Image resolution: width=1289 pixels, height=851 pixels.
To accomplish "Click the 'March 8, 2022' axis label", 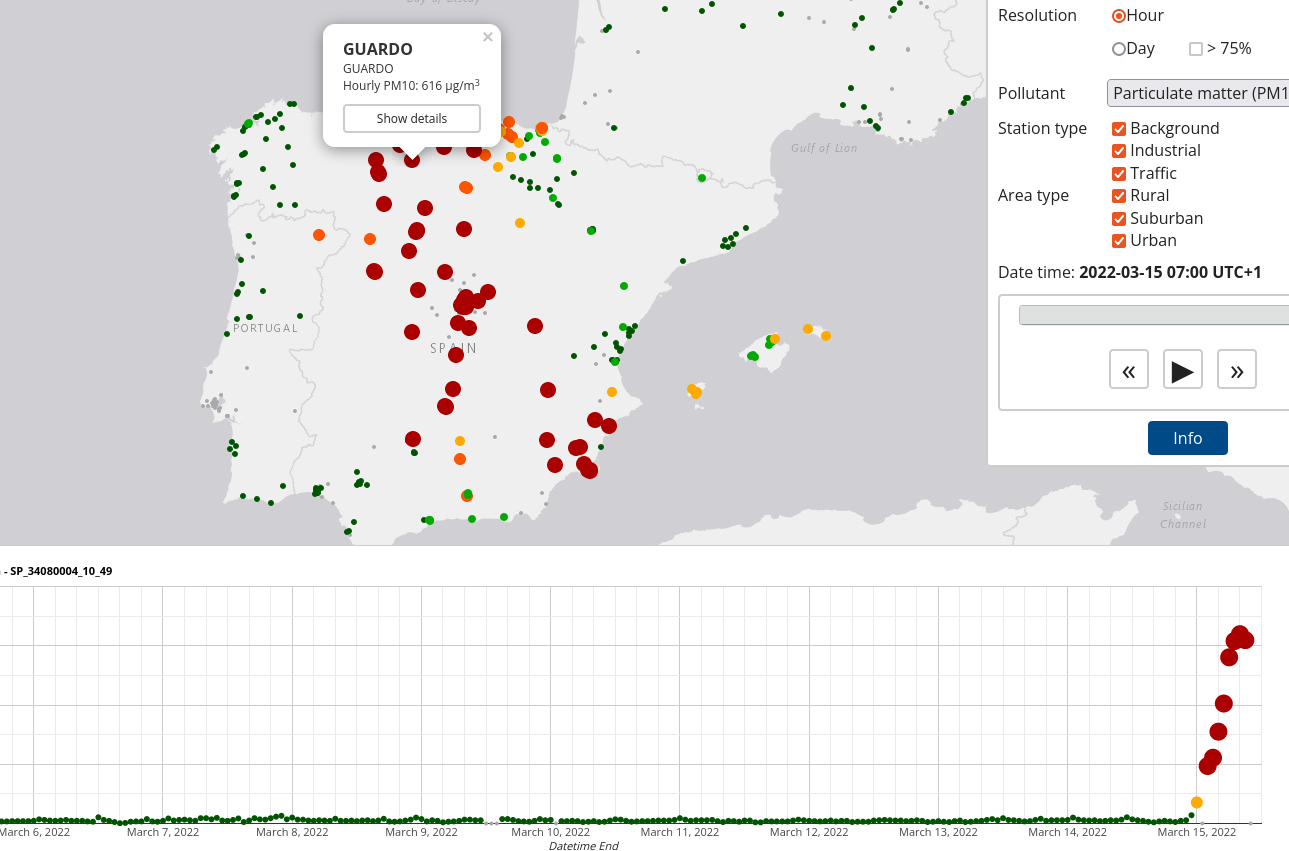I will [x=292, y=832].
